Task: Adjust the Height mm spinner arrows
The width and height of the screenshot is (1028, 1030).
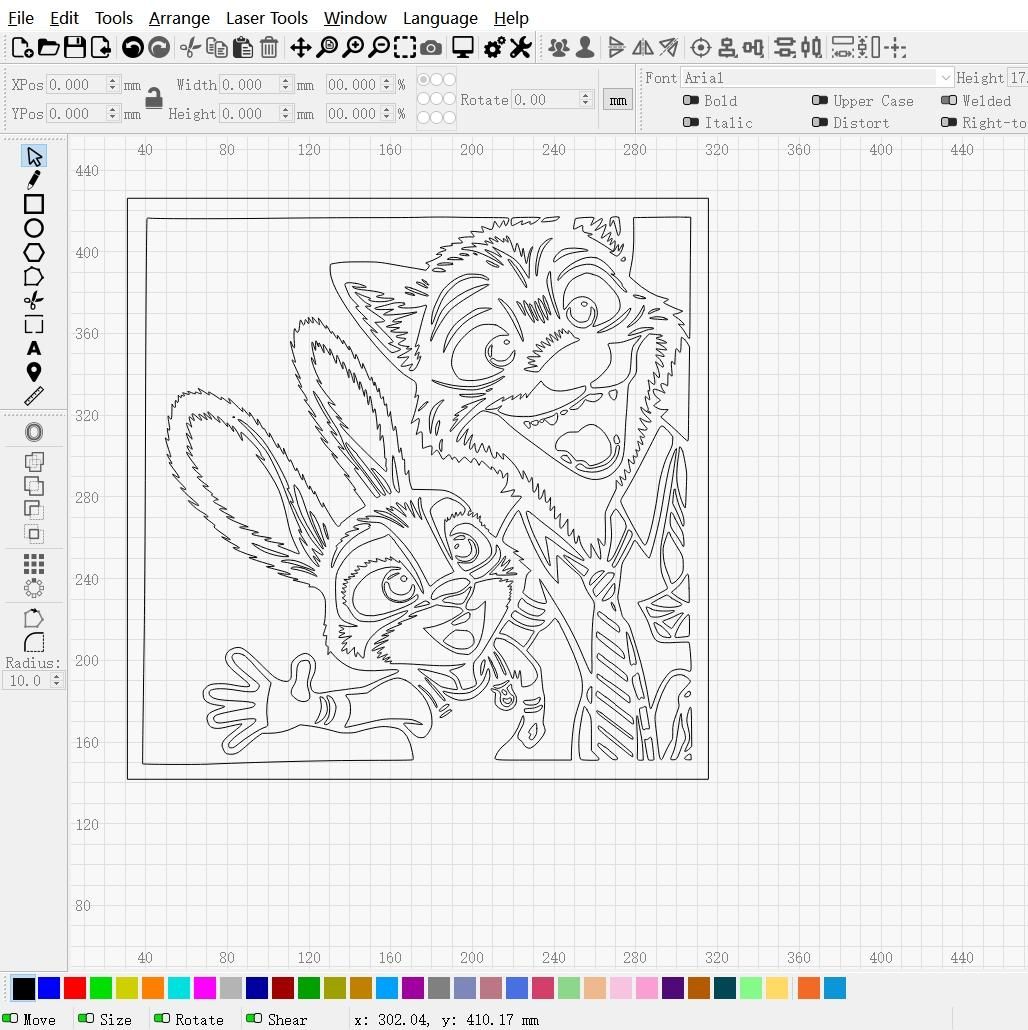Action: (285, 113)
